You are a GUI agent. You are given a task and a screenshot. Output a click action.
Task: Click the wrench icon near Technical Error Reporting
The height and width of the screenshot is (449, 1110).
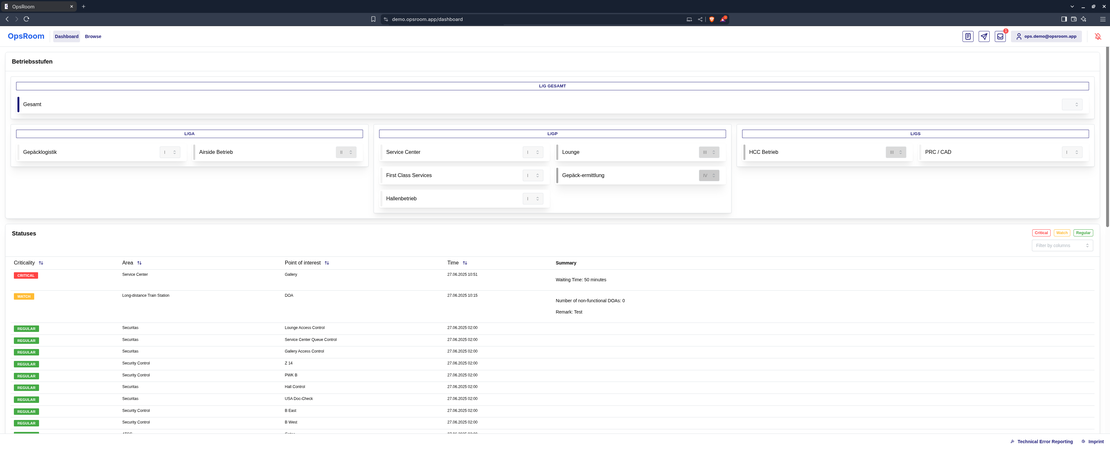1012,441
